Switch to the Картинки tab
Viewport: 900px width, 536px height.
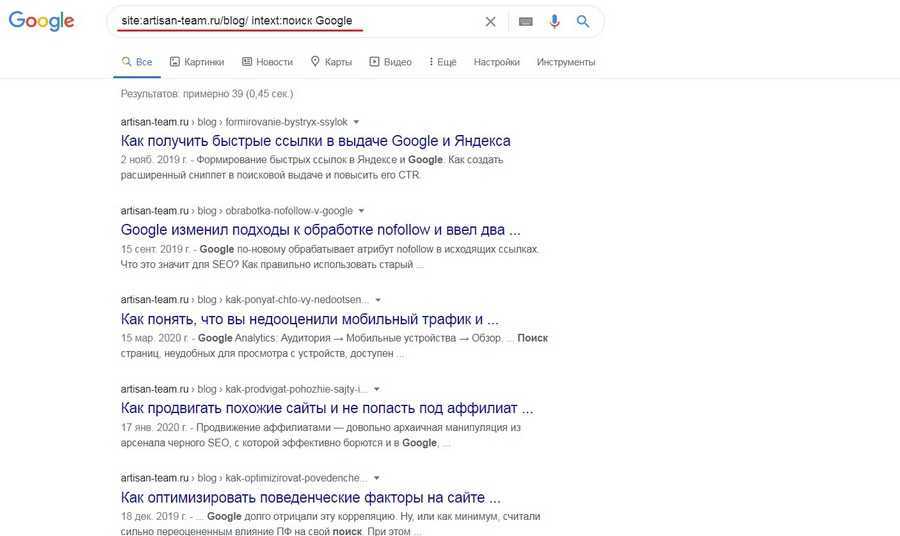[x=197, y=62]
